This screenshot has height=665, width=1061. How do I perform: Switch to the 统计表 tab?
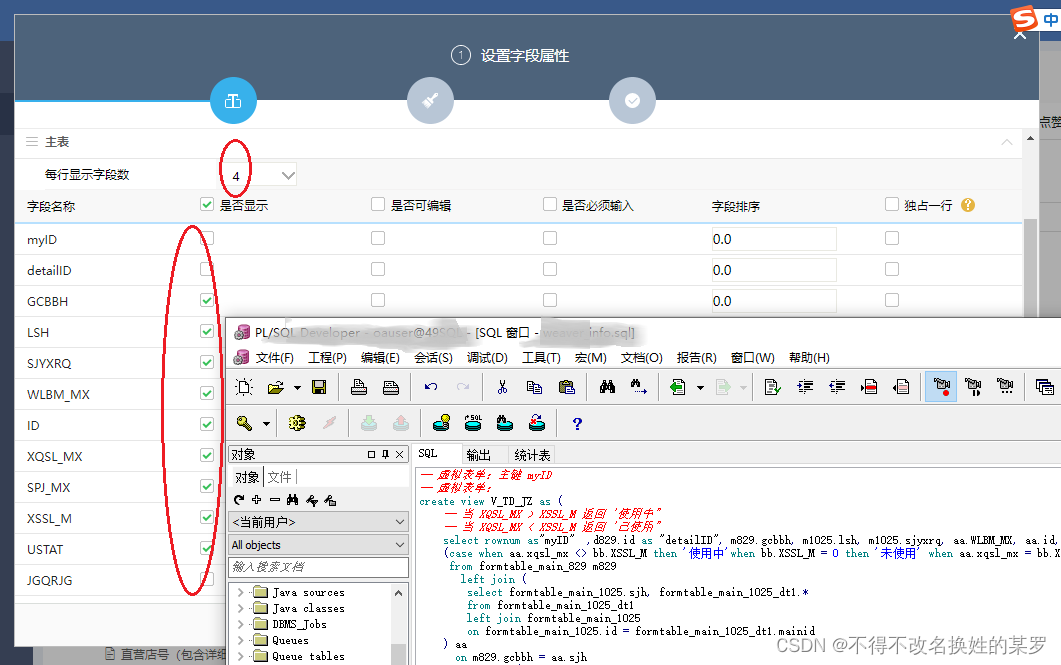pos(533,455)
